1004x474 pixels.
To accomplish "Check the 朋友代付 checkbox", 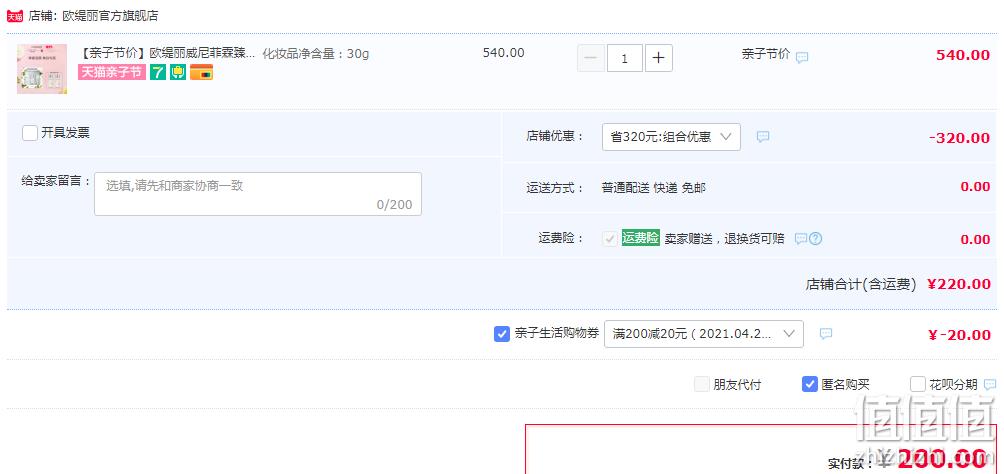I will pos(702,384).
